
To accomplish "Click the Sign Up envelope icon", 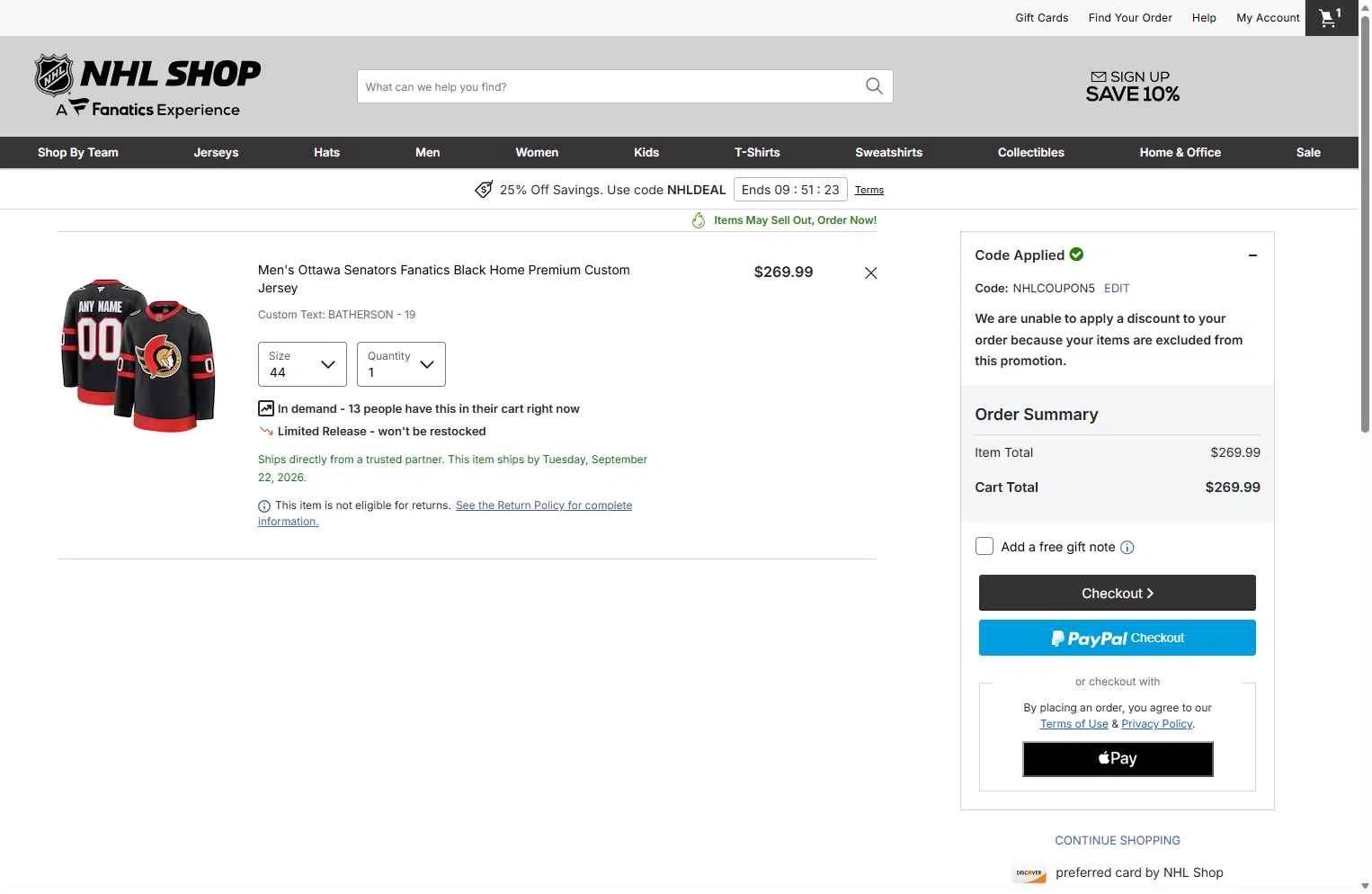I will 1099,77.
